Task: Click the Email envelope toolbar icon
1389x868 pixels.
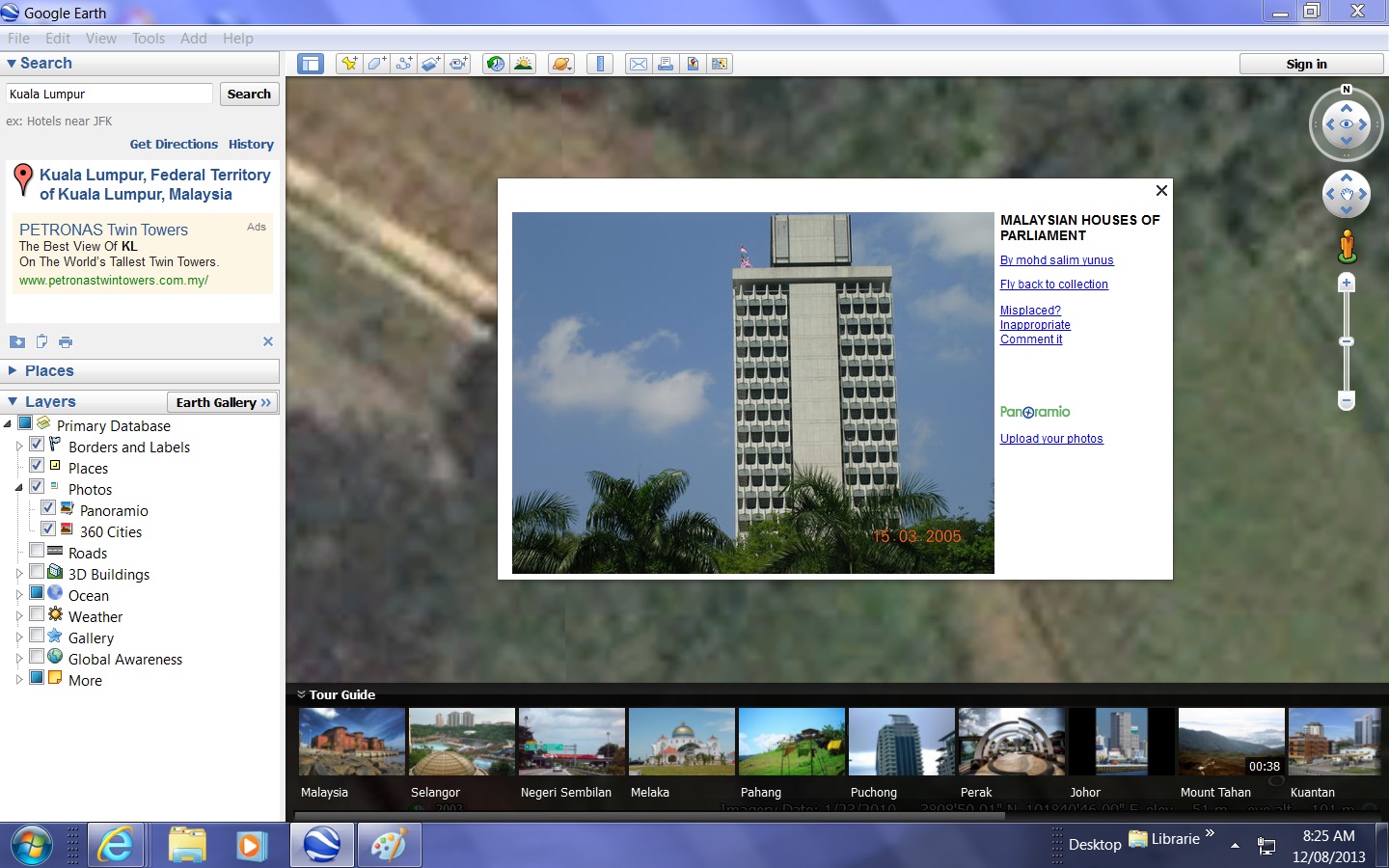Action: 639,64
